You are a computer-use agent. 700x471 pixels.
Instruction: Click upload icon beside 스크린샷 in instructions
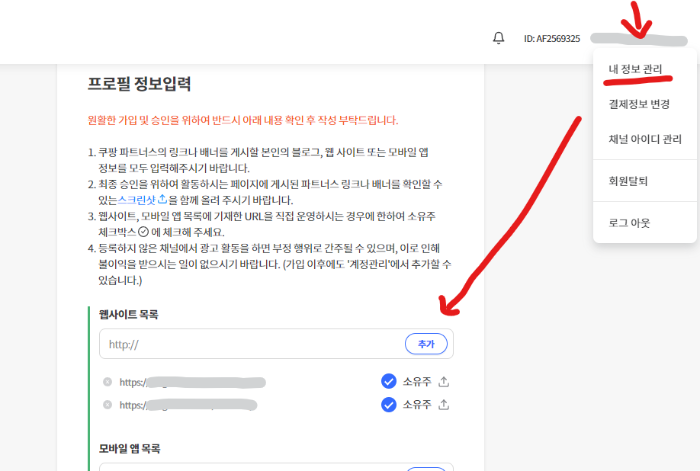[161, 200]
